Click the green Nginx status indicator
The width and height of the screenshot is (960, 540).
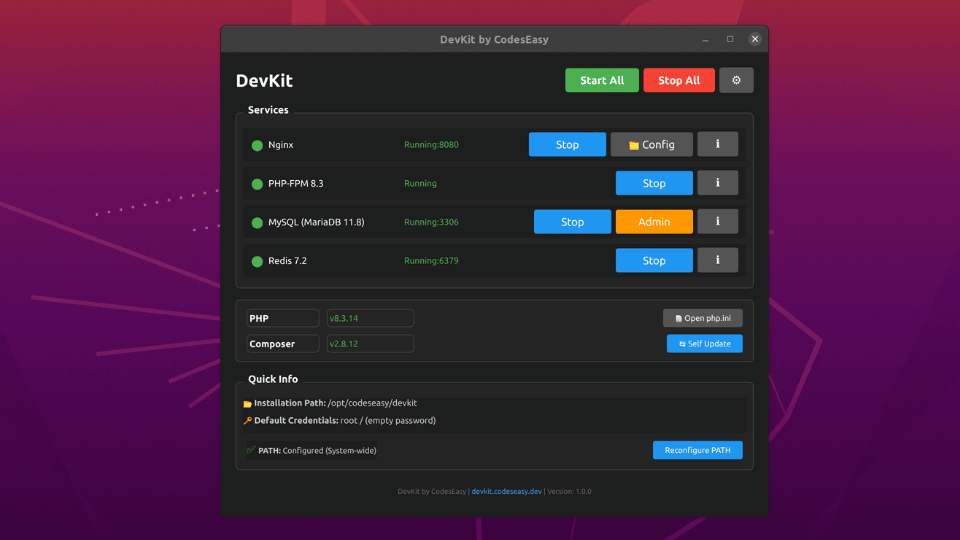257,145
